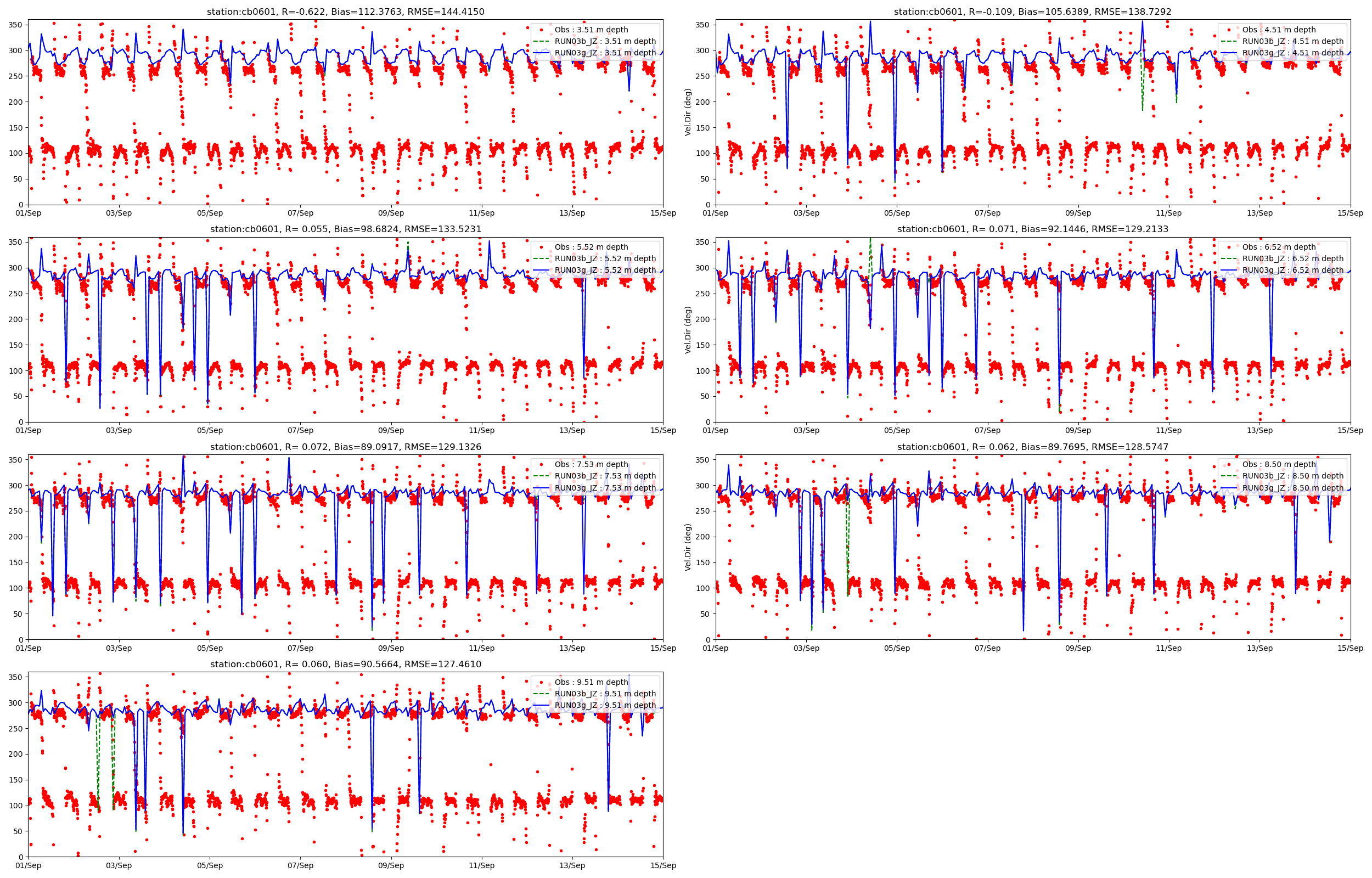Click the 350 y-axis tick of 3.51 m plot
The width and height of the screenshot is (1372, 878).
(x=15, y=25)
